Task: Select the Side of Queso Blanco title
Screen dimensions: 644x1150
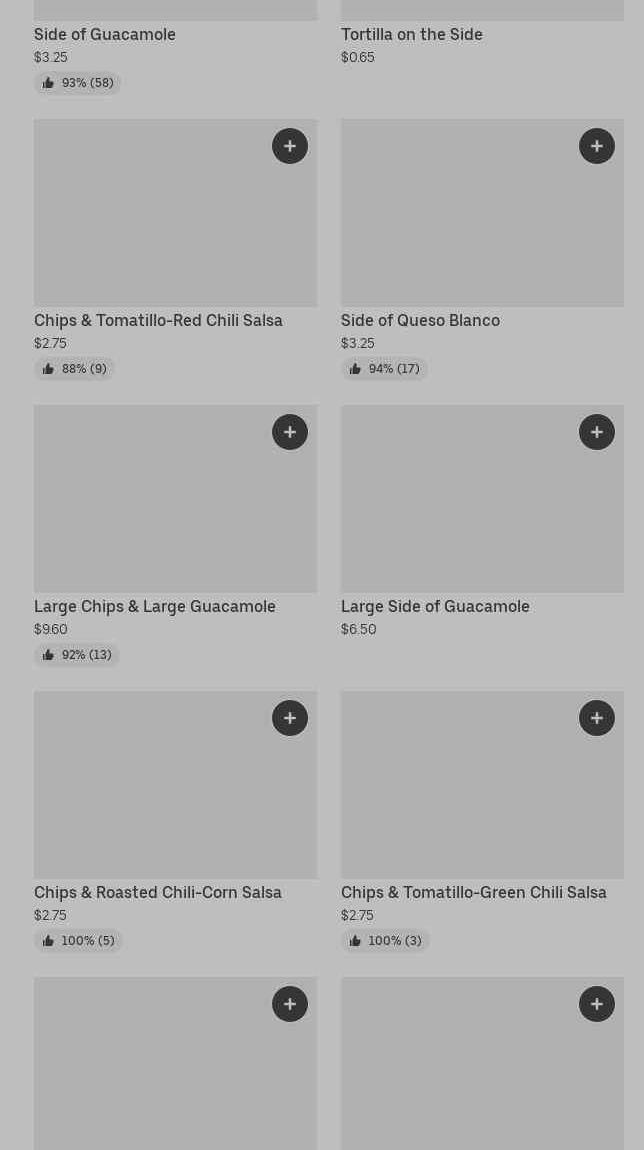Action: click(420, 320)
